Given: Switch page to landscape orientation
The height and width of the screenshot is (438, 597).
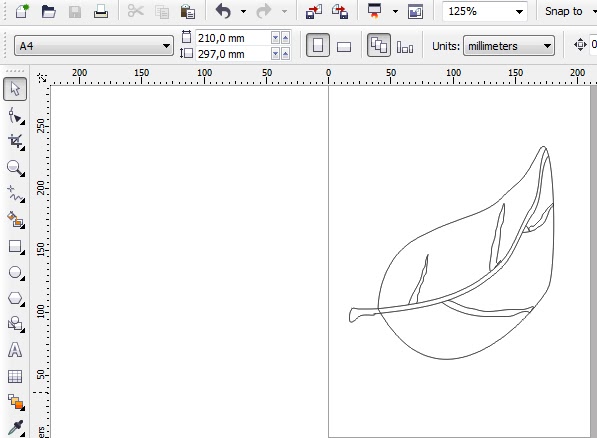Looking at the screenshot, I should tap(344, 46).
